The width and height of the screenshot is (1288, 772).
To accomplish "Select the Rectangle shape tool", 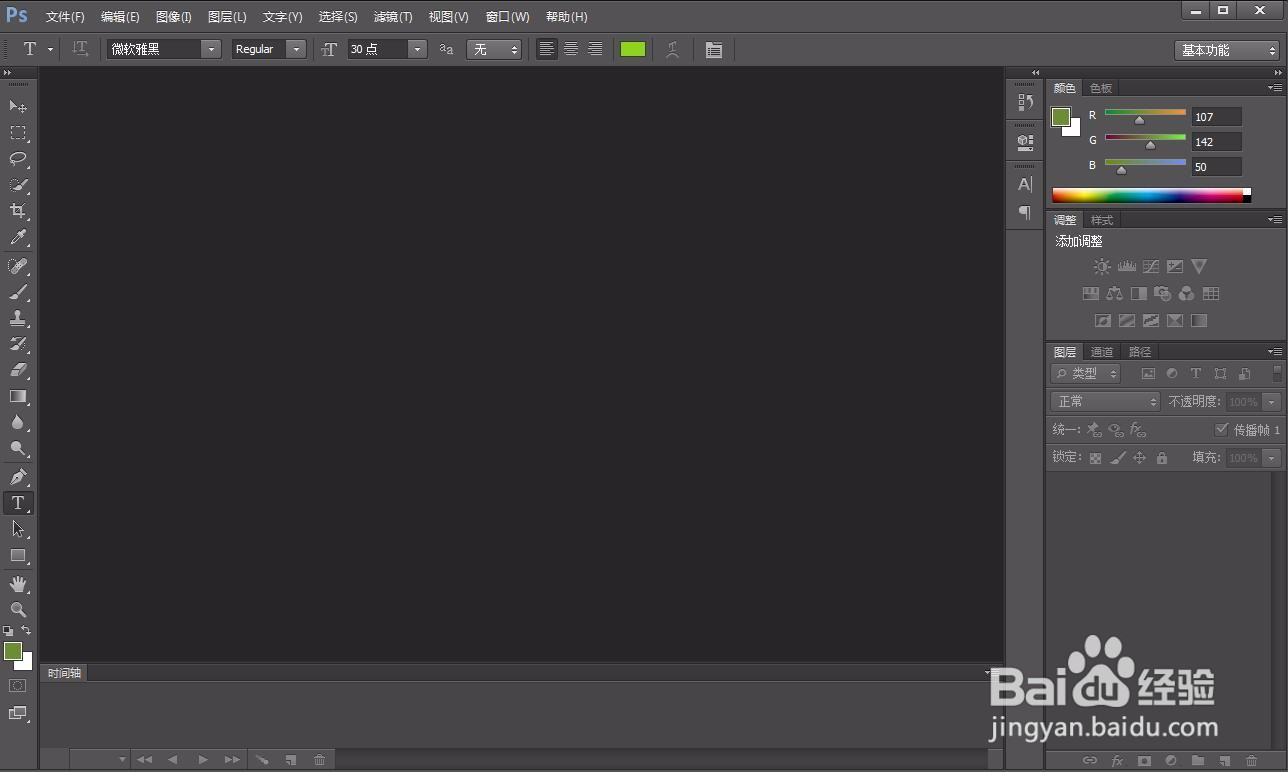I will (18, 555).
